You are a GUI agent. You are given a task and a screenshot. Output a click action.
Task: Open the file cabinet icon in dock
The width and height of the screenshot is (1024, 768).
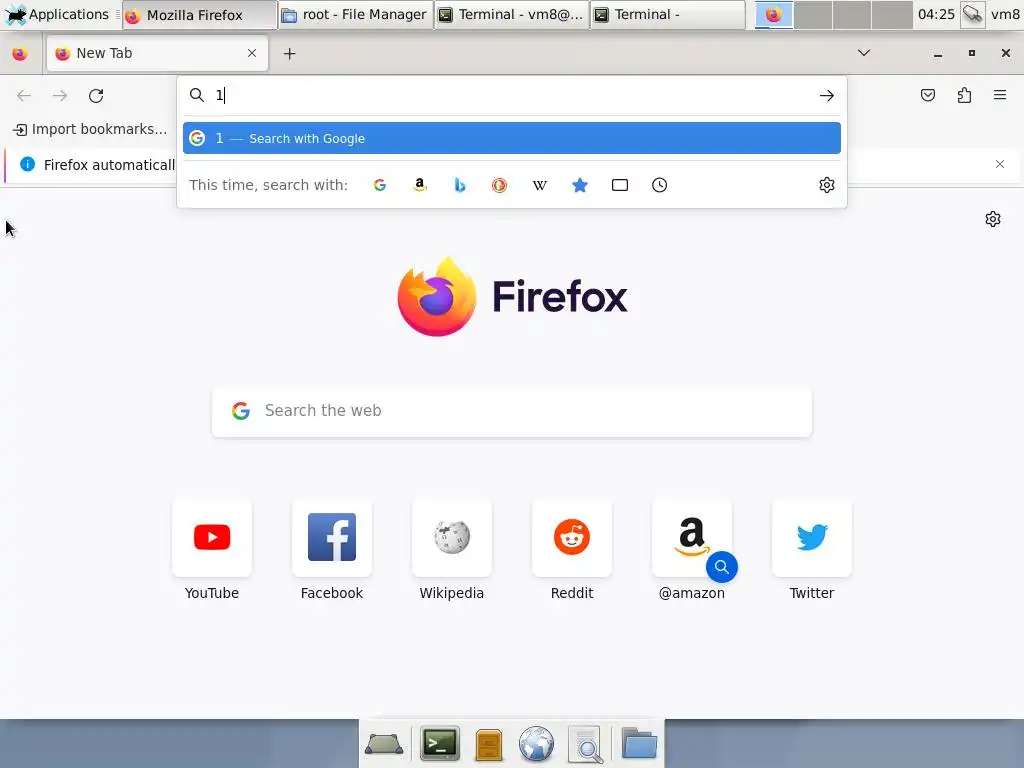[x=488, y=745]
